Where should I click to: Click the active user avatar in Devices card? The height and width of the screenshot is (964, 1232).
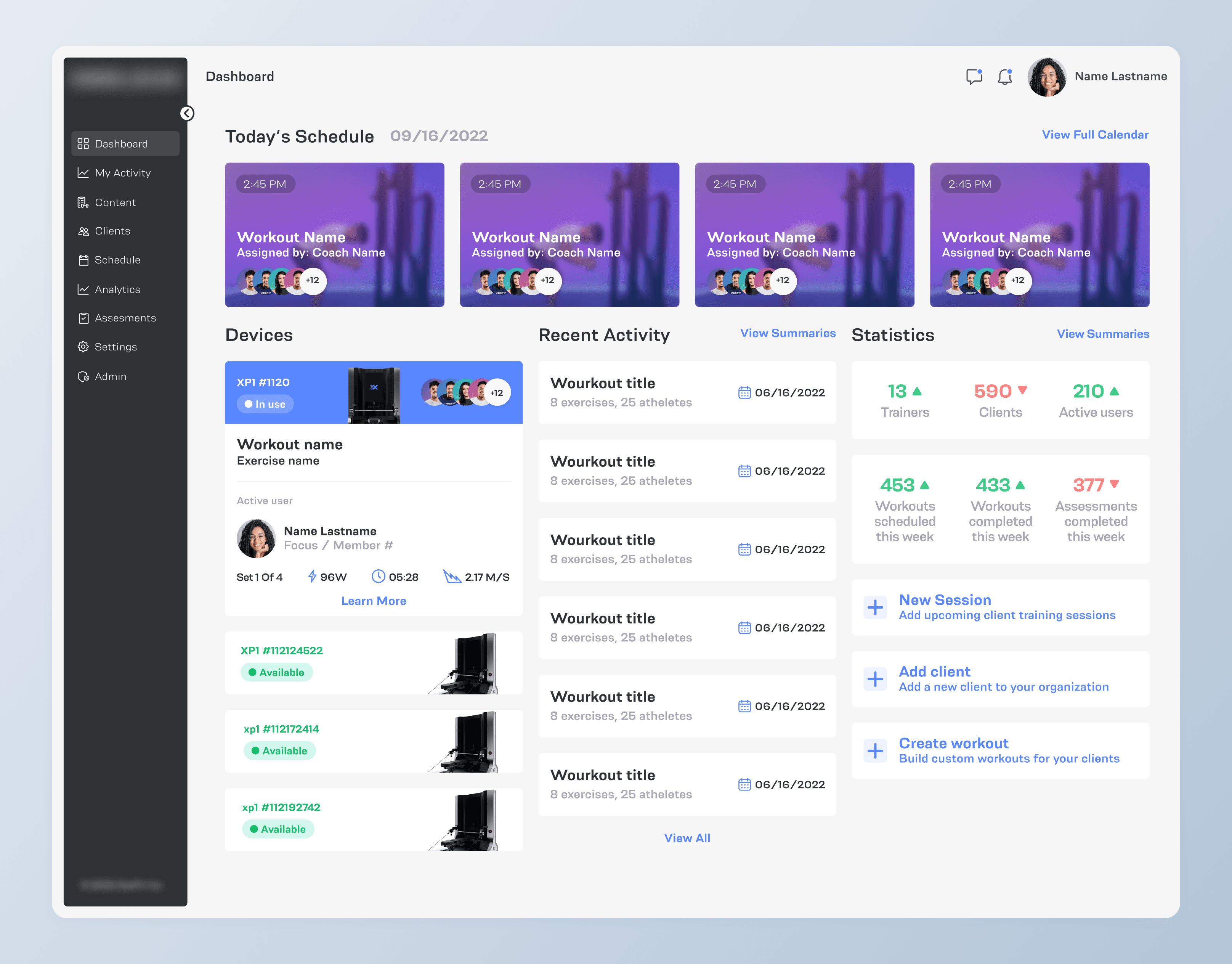256,538
